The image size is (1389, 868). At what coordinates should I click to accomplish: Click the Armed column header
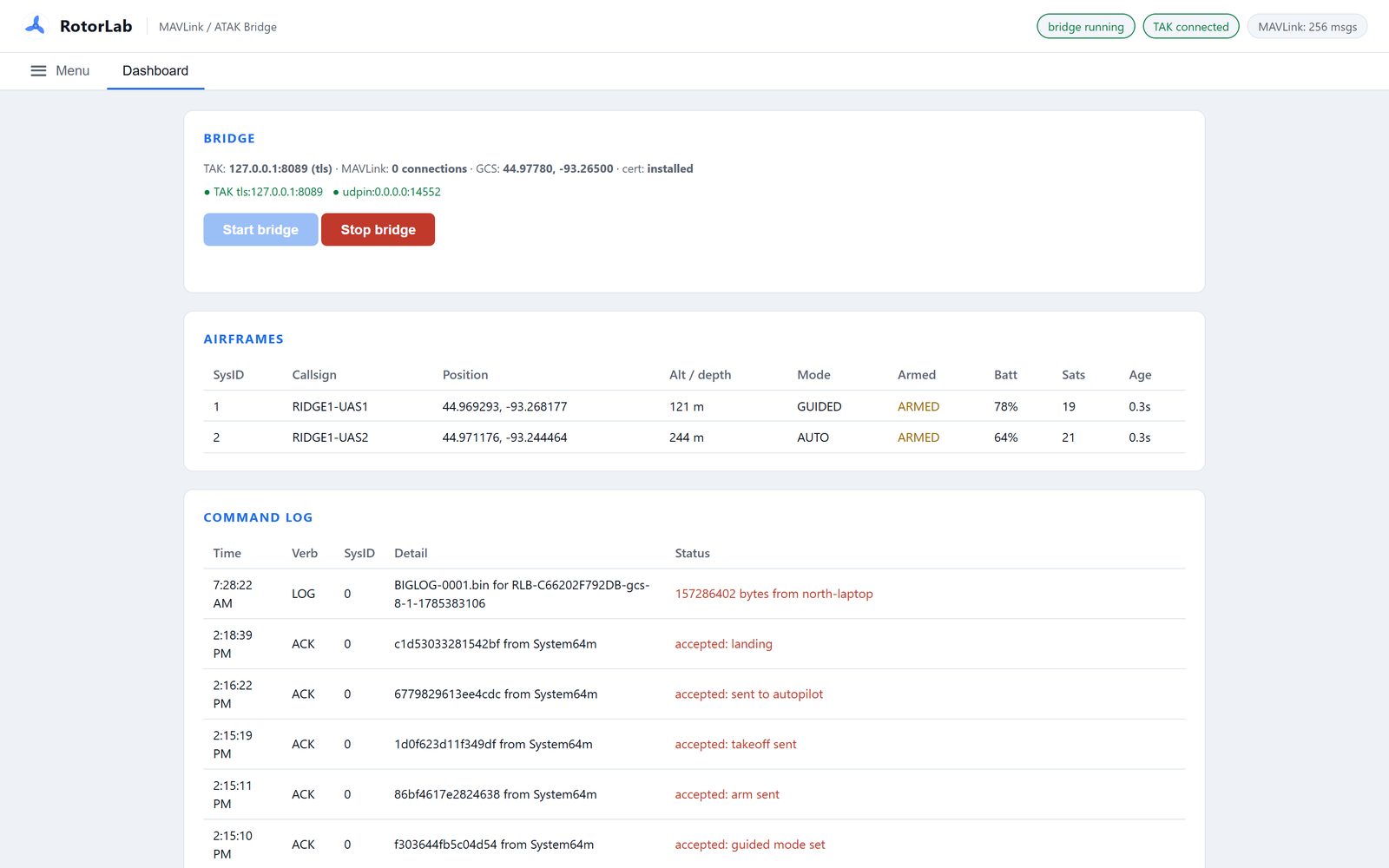(x=917, y=375)
